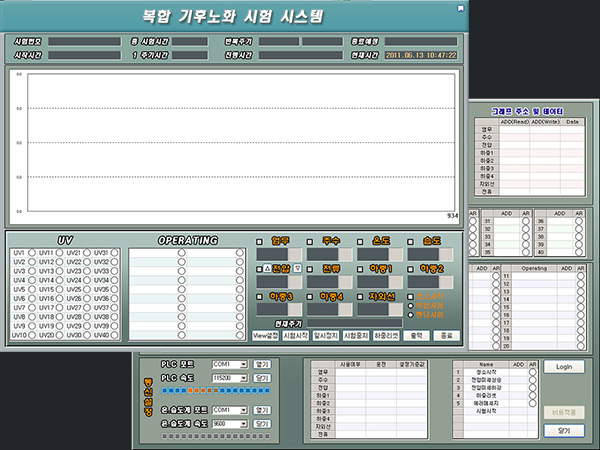Click the UV40 indicator lamp
Image resolution: width=600 pixels, height=450 pixels.
coord(113,335)
